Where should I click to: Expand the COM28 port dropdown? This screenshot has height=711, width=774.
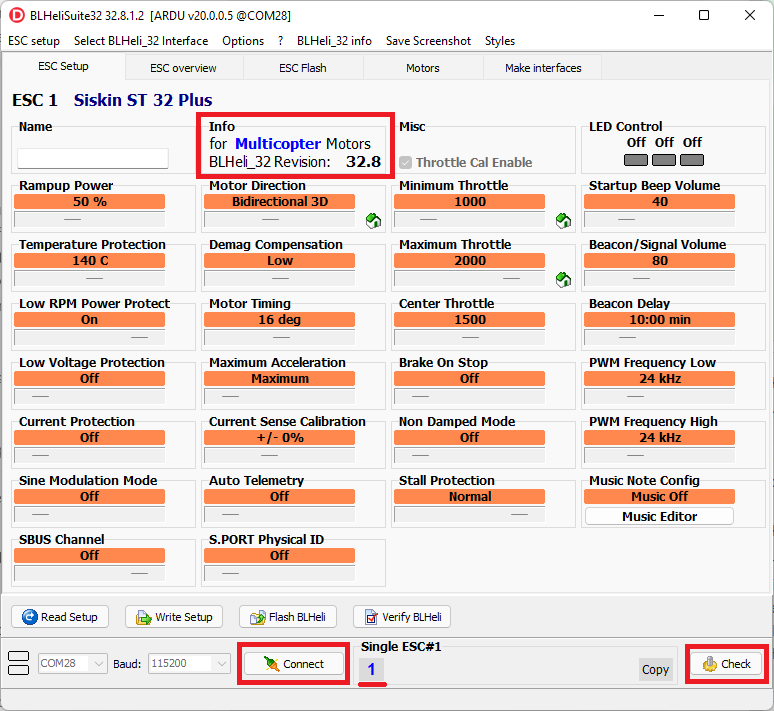[98, 663]
